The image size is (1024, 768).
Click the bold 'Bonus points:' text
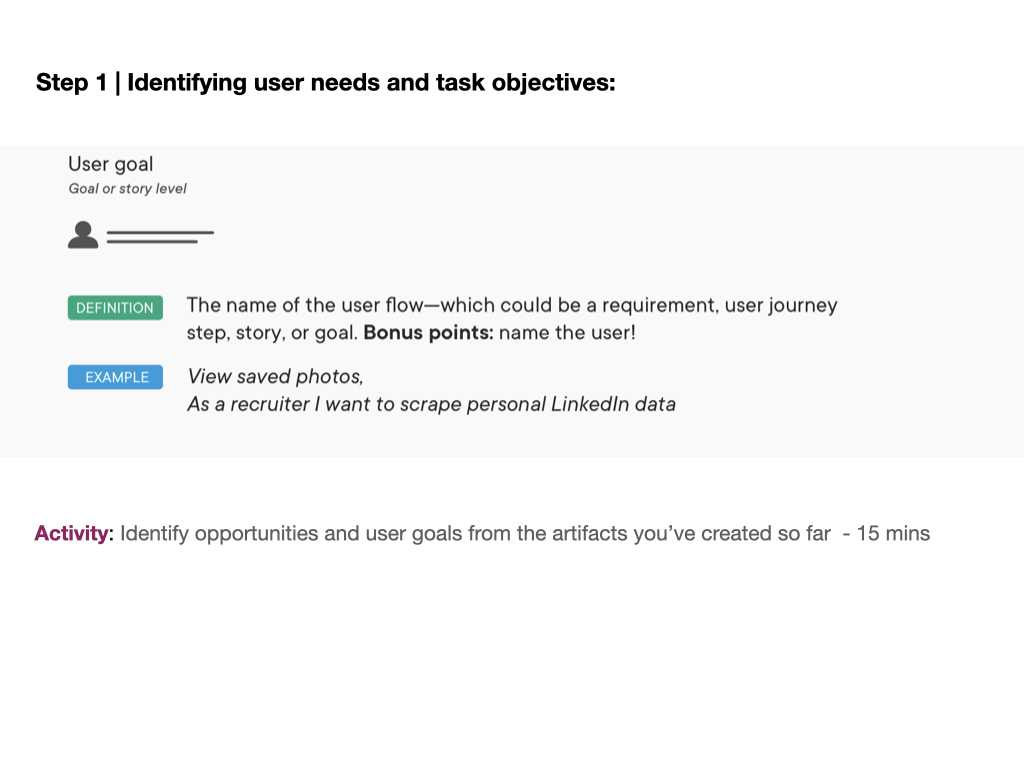[428, 333]
